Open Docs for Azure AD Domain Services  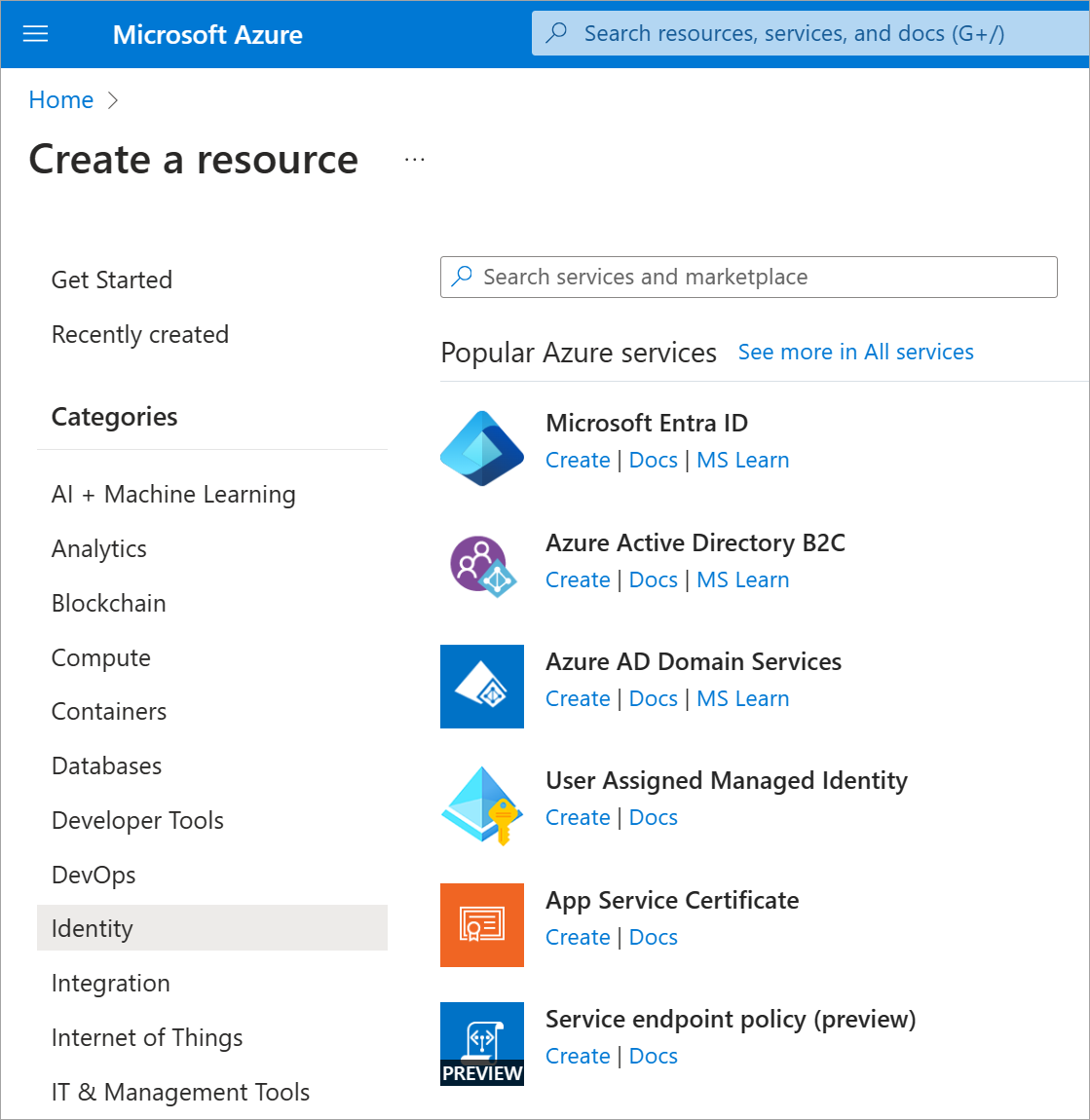pos(653,698)
